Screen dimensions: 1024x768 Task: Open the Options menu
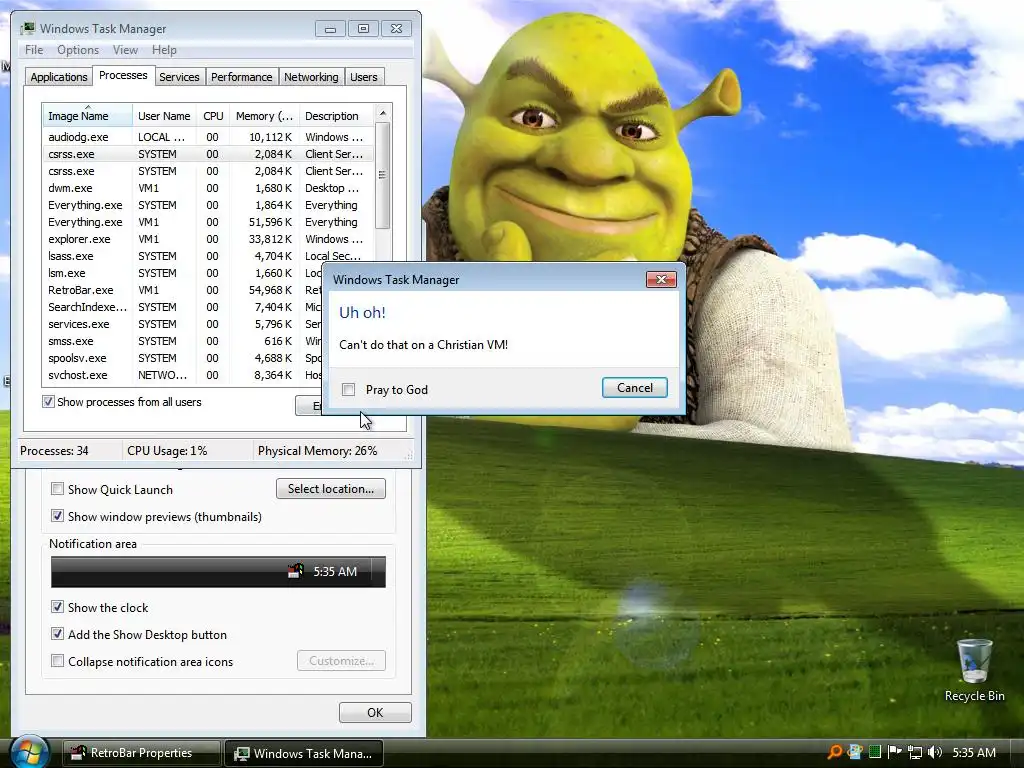click(78, 50)
